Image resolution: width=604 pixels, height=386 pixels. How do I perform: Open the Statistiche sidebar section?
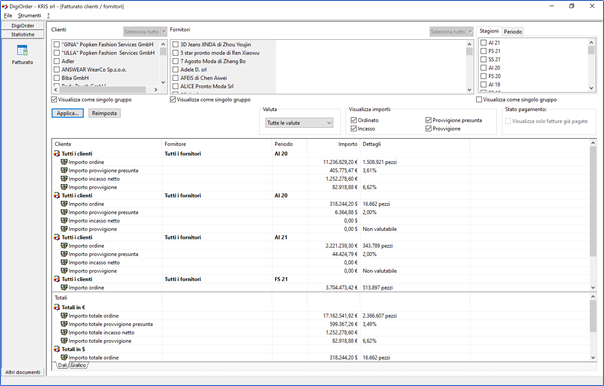(23, 34)
